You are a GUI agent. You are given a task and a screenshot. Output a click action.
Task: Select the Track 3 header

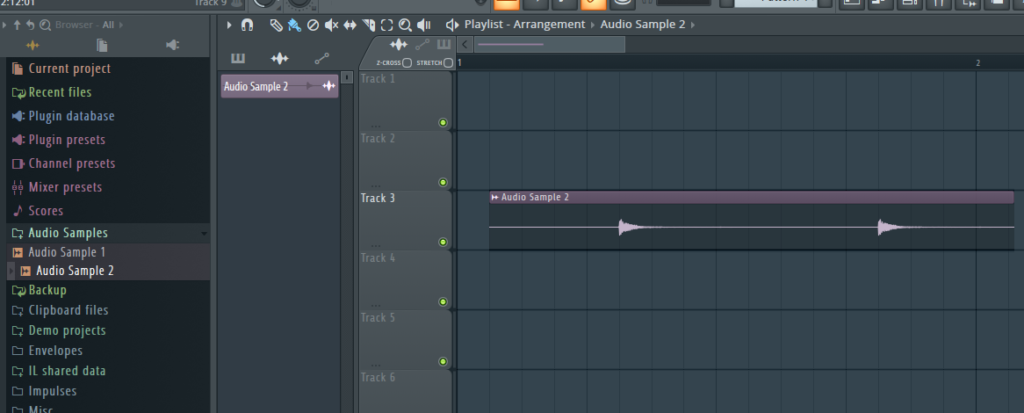(x=406, y=220)
